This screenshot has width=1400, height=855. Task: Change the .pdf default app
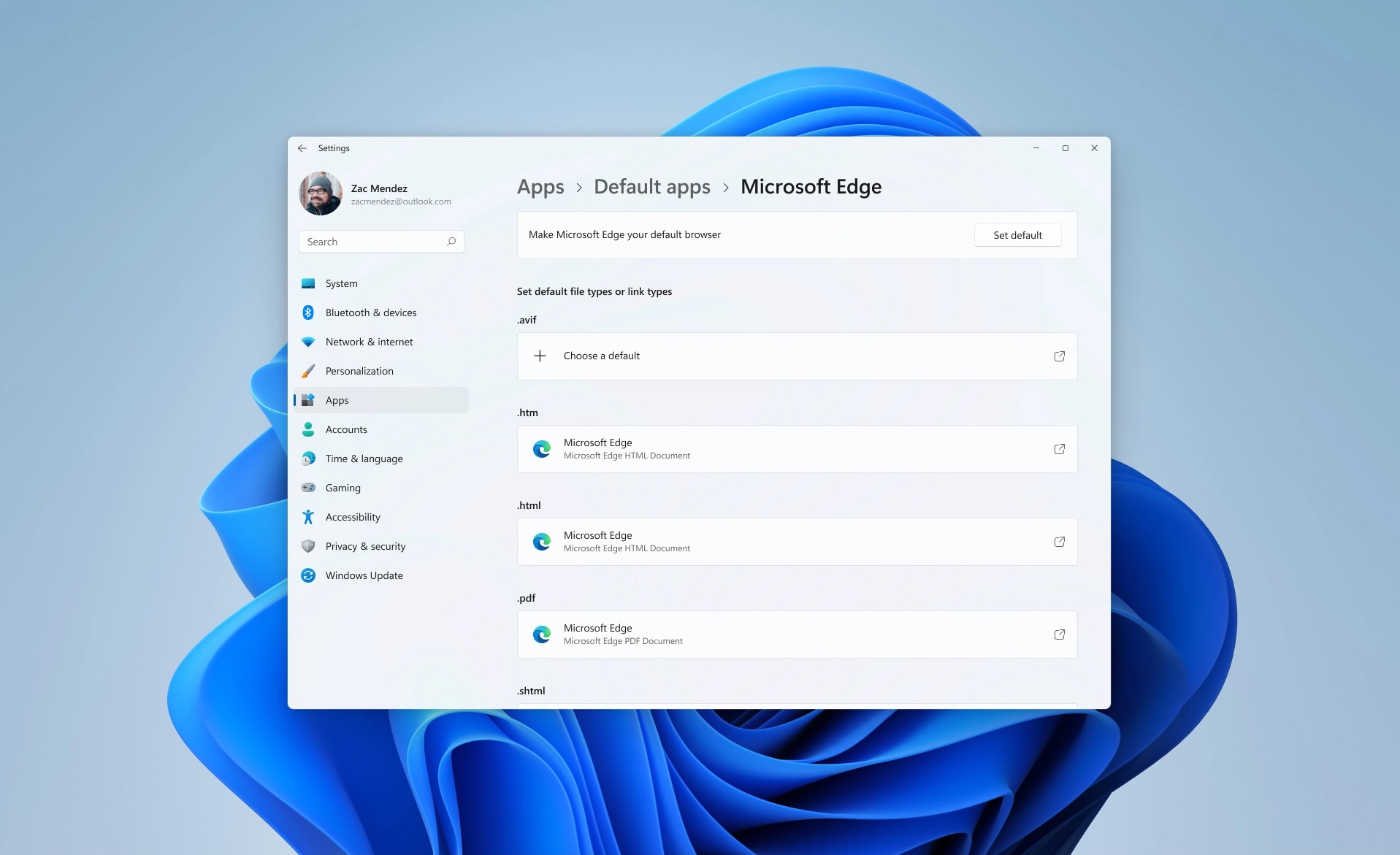[x=797, y=634]
